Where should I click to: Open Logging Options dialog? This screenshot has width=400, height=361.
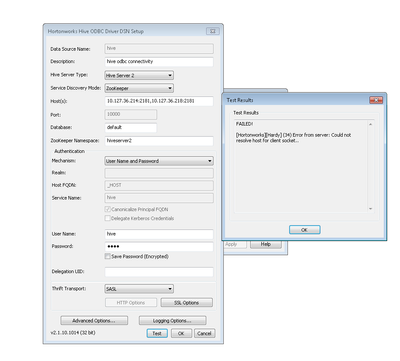(172, 321)
